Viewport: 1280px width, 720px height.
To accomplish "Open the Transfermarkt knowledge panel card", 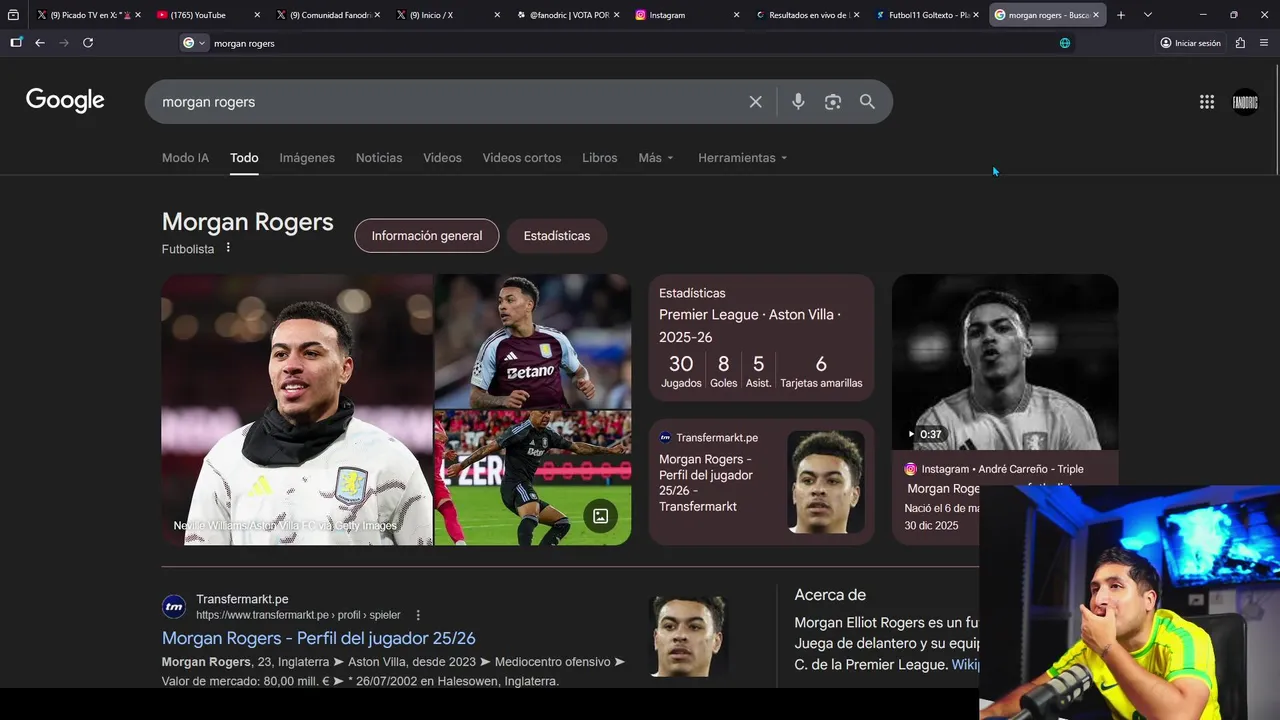I will coord(762,482).
